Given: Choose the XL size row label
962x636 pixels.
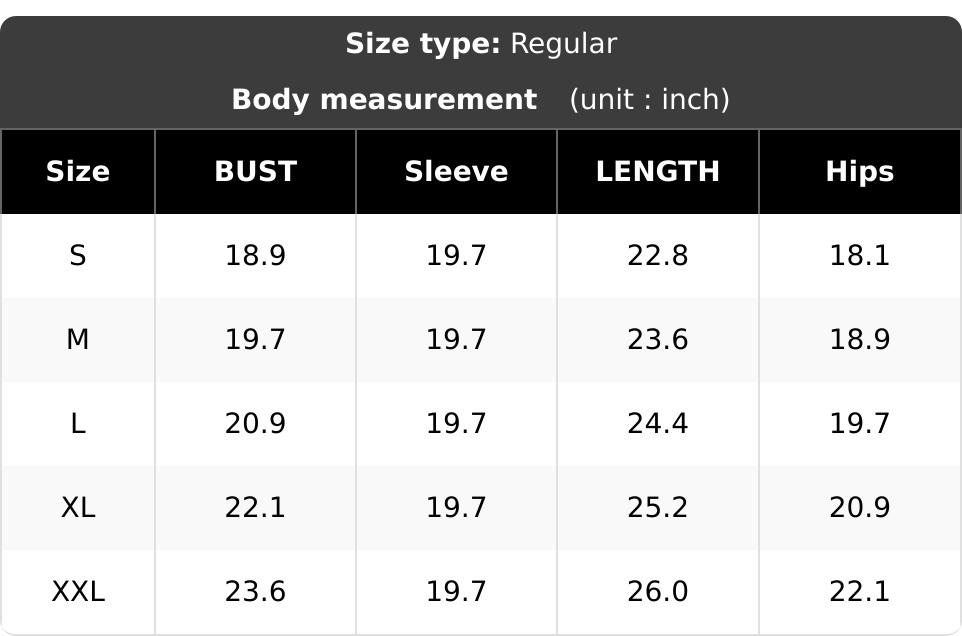Looking at the screenshot, I should point(78,507).
